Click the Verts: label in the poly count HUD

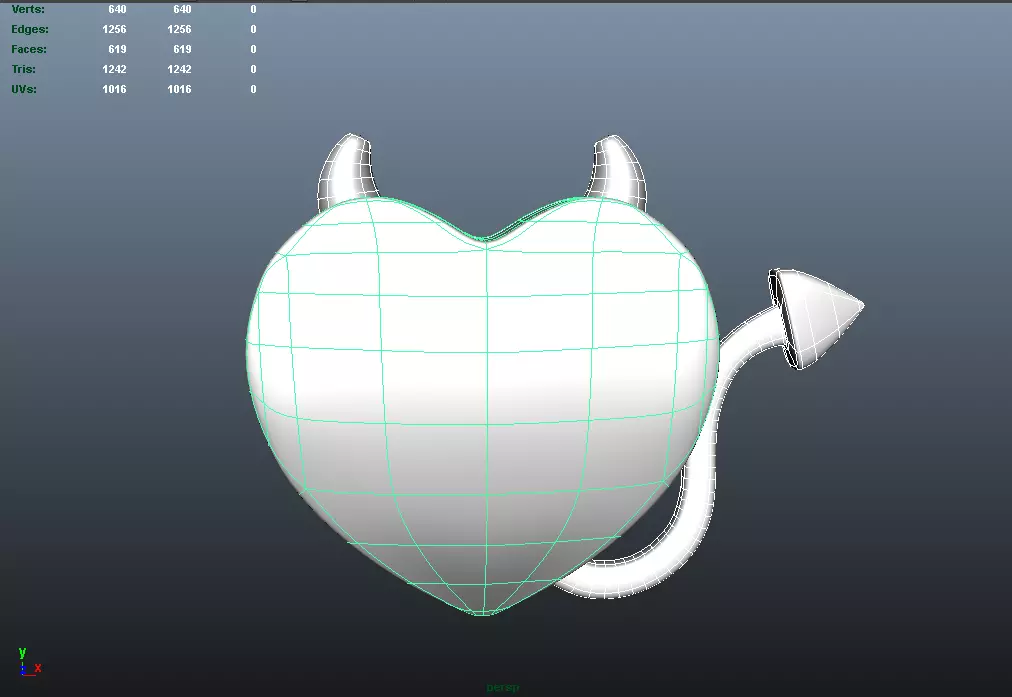[28, 9]
